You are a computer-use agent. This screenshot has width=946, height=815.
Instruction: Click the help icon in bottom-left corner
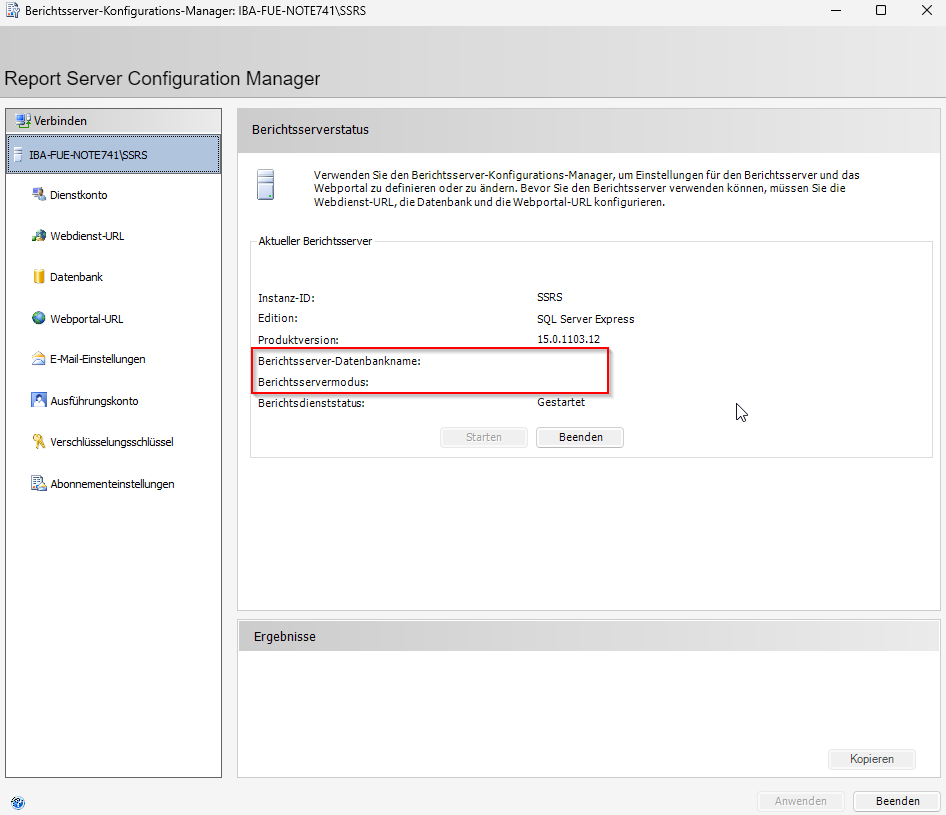tap(17, 802)
